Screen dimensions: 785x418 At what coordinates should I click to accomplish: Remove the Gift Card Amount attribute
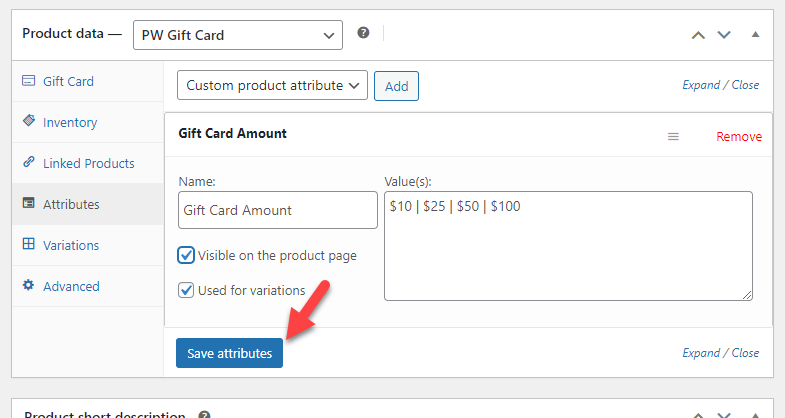click(x=739, y=137)
